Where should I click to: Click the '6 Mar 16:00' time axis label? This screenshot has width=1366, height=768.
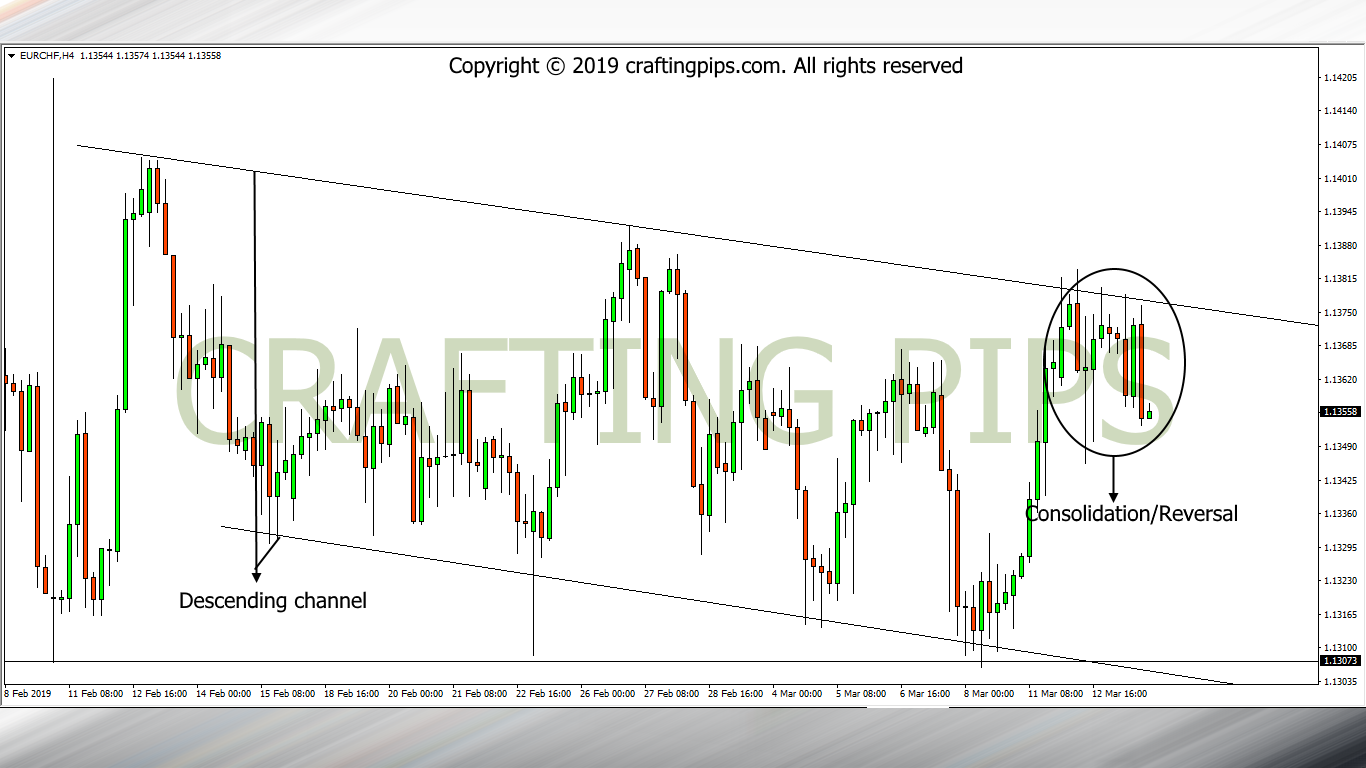pyautogui.click(x=926, y=693)
